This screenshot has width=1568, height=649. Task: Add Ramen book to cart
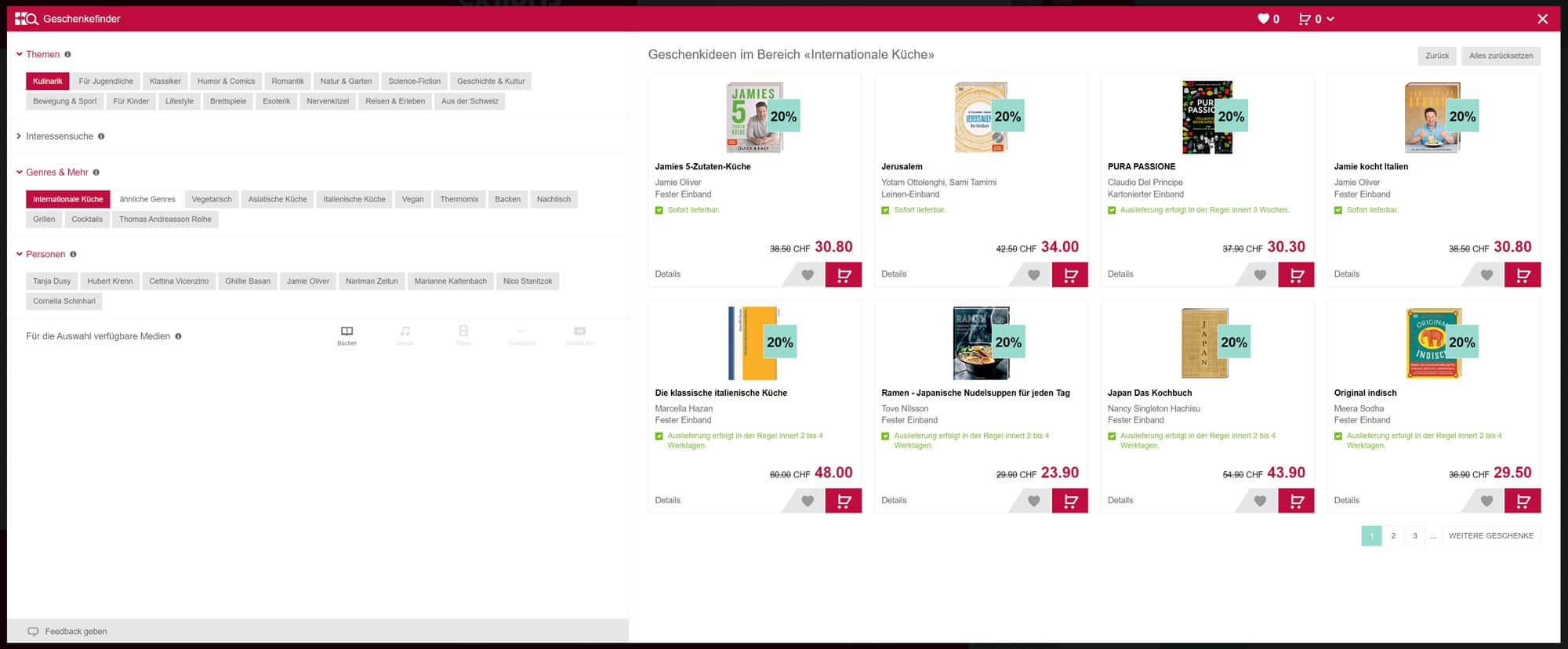click(1070, 501)
